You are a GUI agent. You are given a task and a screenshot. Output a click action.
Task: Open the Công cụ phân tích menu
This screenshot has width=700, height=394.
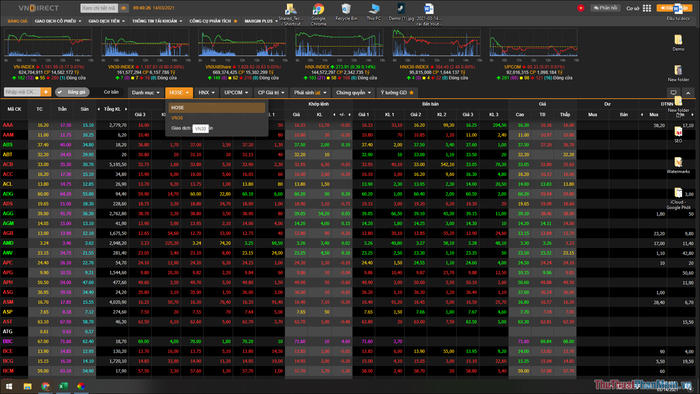213,21
